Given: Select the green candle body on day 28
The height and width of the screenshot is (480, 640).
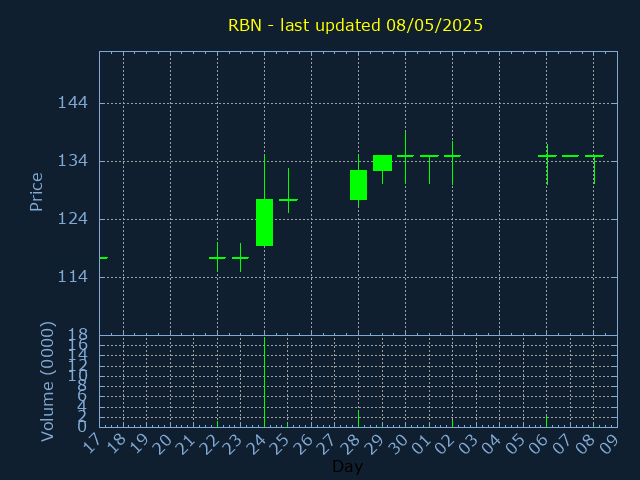Looking at the screenshot, I should (358, 185).
